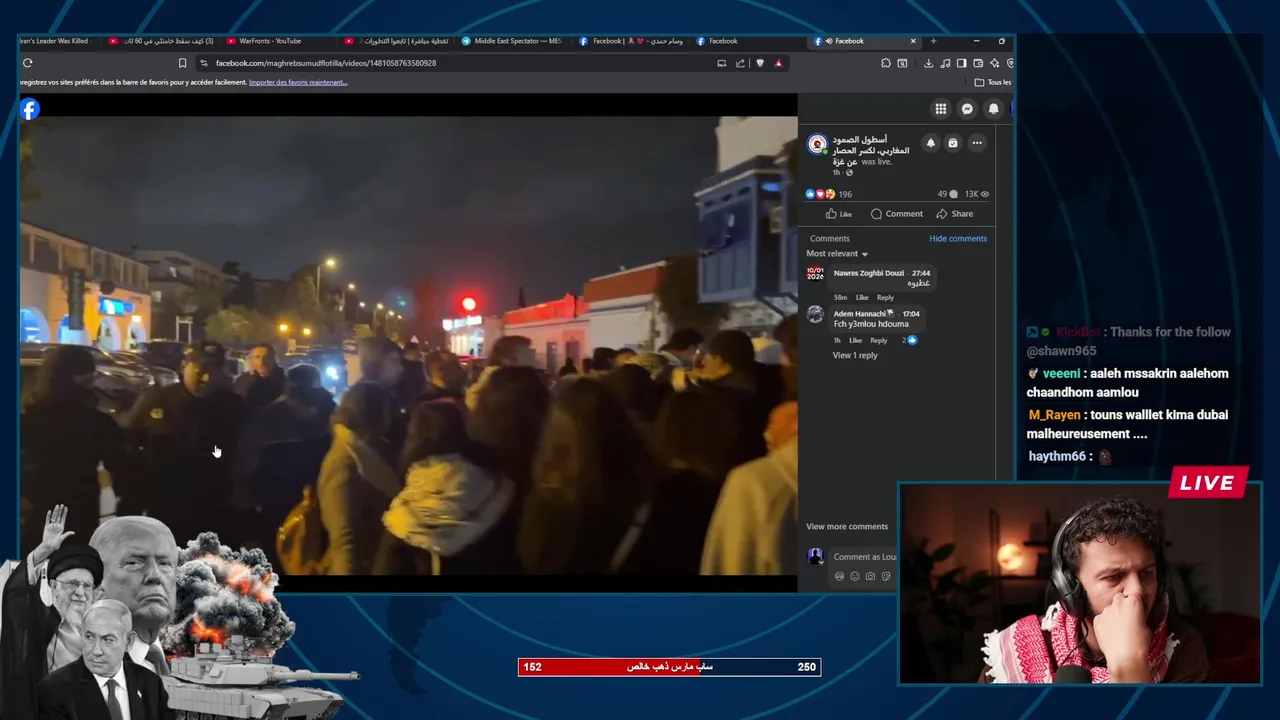Switch to Iran's Leader Was Killed tab
The height and width of the screenshot is (720, 1280).
click(x=58, y=41)
